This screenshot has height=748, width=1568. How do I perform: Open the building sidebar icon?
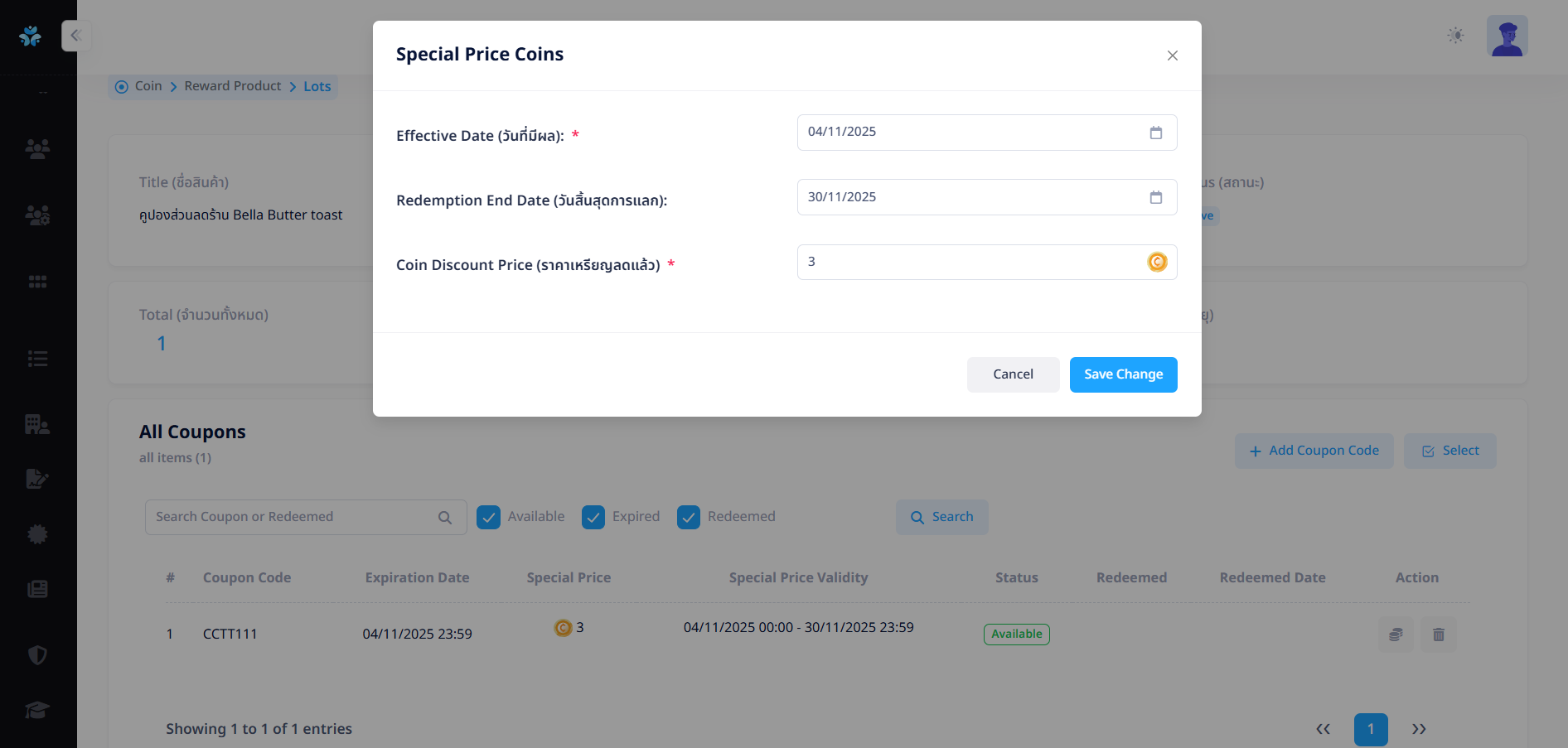(x=37, y=424)
